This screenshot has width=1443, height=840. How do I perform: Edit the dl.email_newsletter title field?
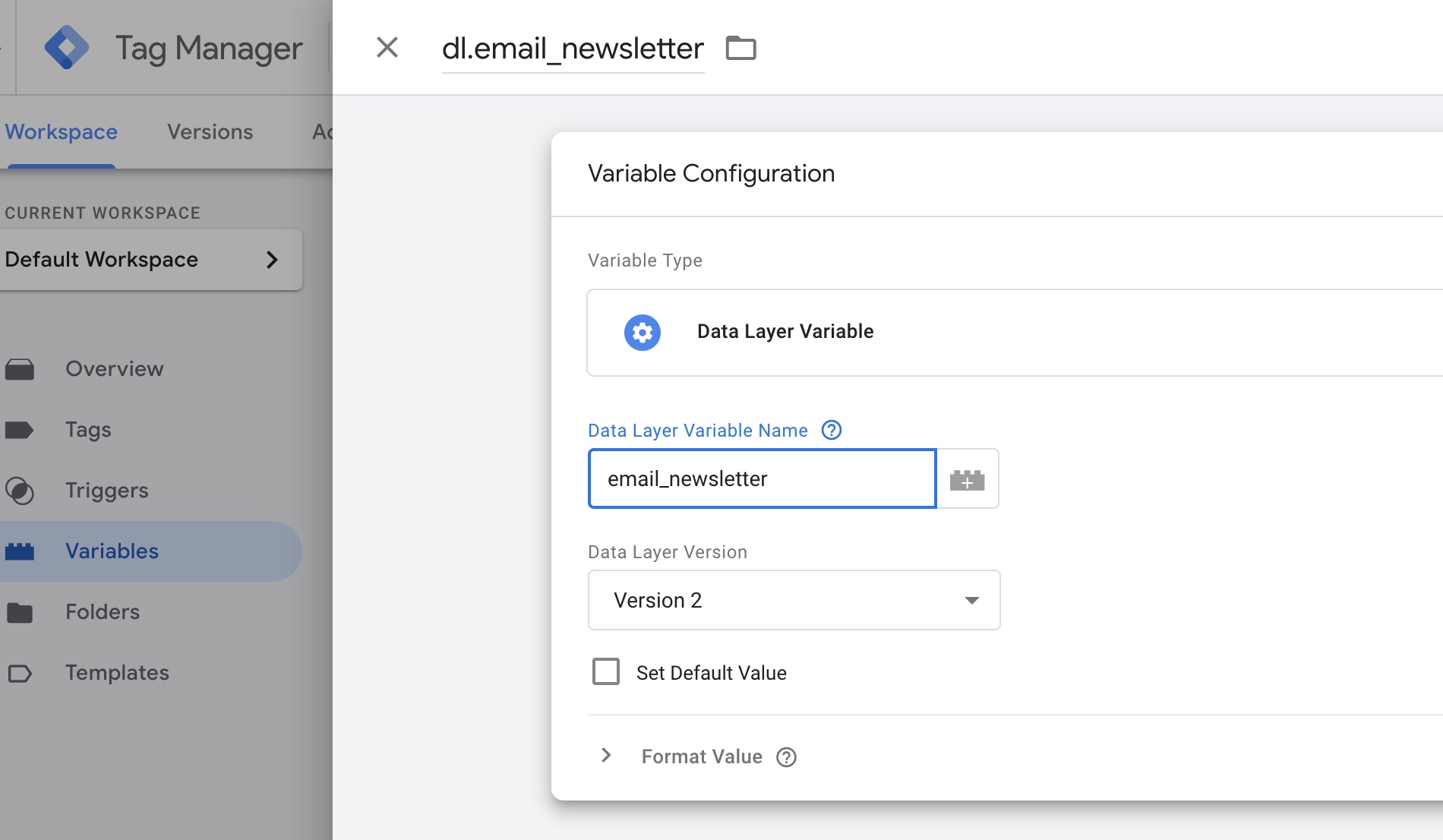coord(573,49)
